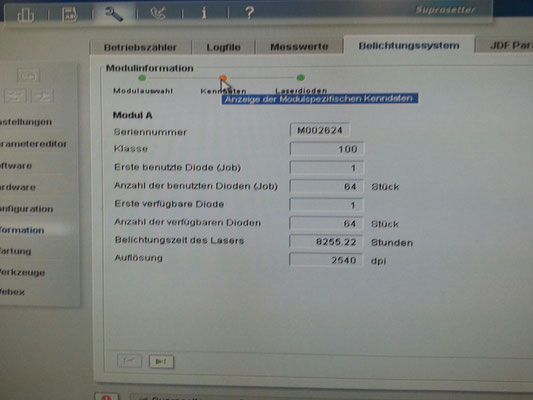Open Parametereditor in the sidebar

[33, 144]
